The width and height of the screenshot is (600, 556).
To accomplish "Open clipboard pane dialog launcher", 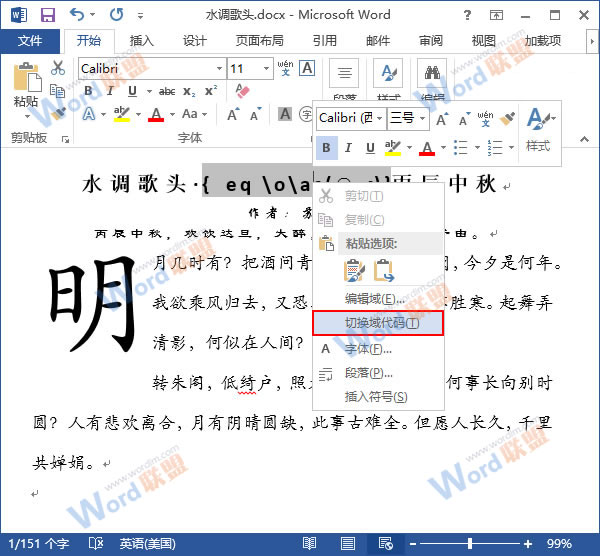I will [65, 140].
